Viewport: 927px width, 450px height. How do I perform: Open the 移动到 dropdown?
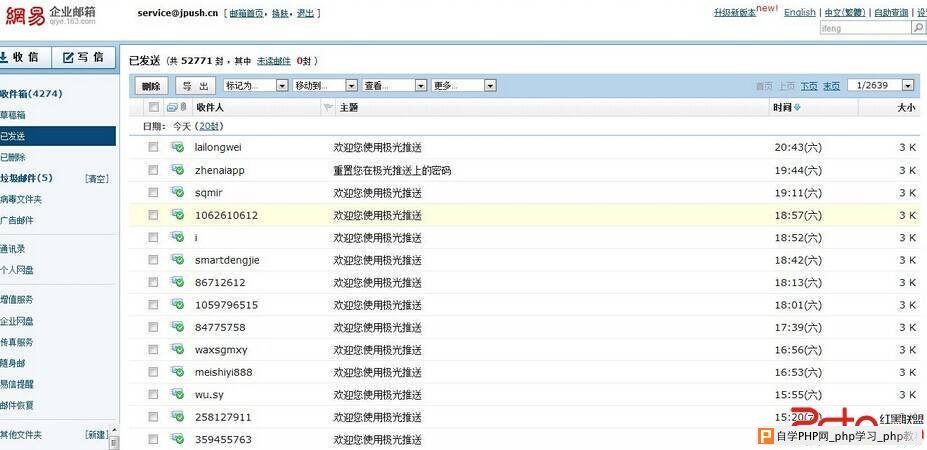pyautogui.click(x=325, y=86)
